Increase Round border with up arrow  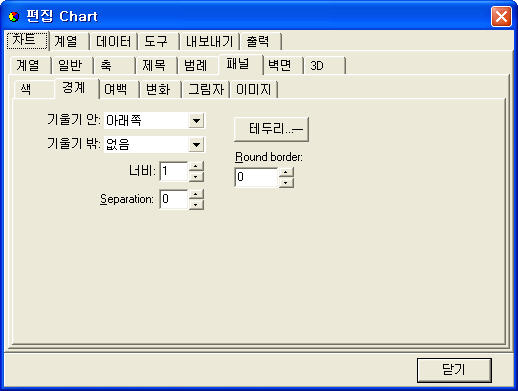pos(286,172)
